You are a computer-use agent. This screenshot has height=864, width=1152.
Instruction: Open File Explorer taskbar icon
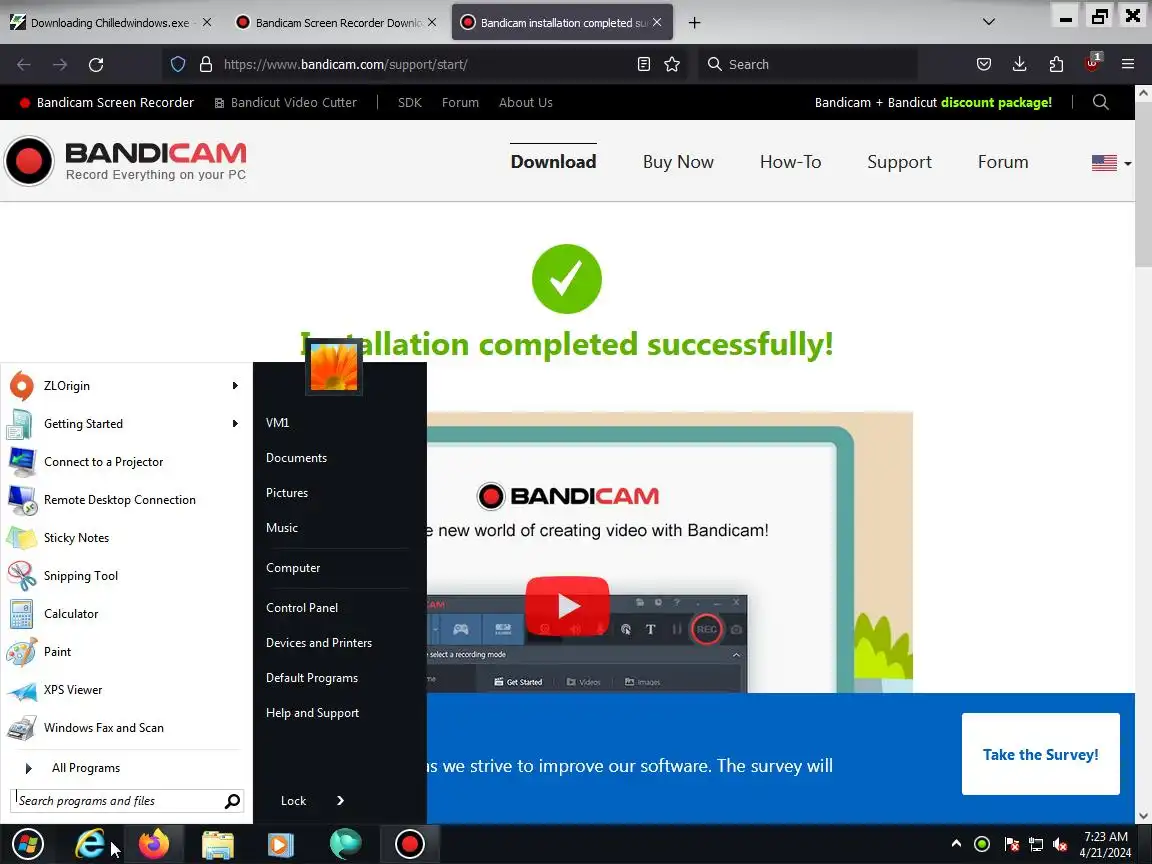[217, 844]
